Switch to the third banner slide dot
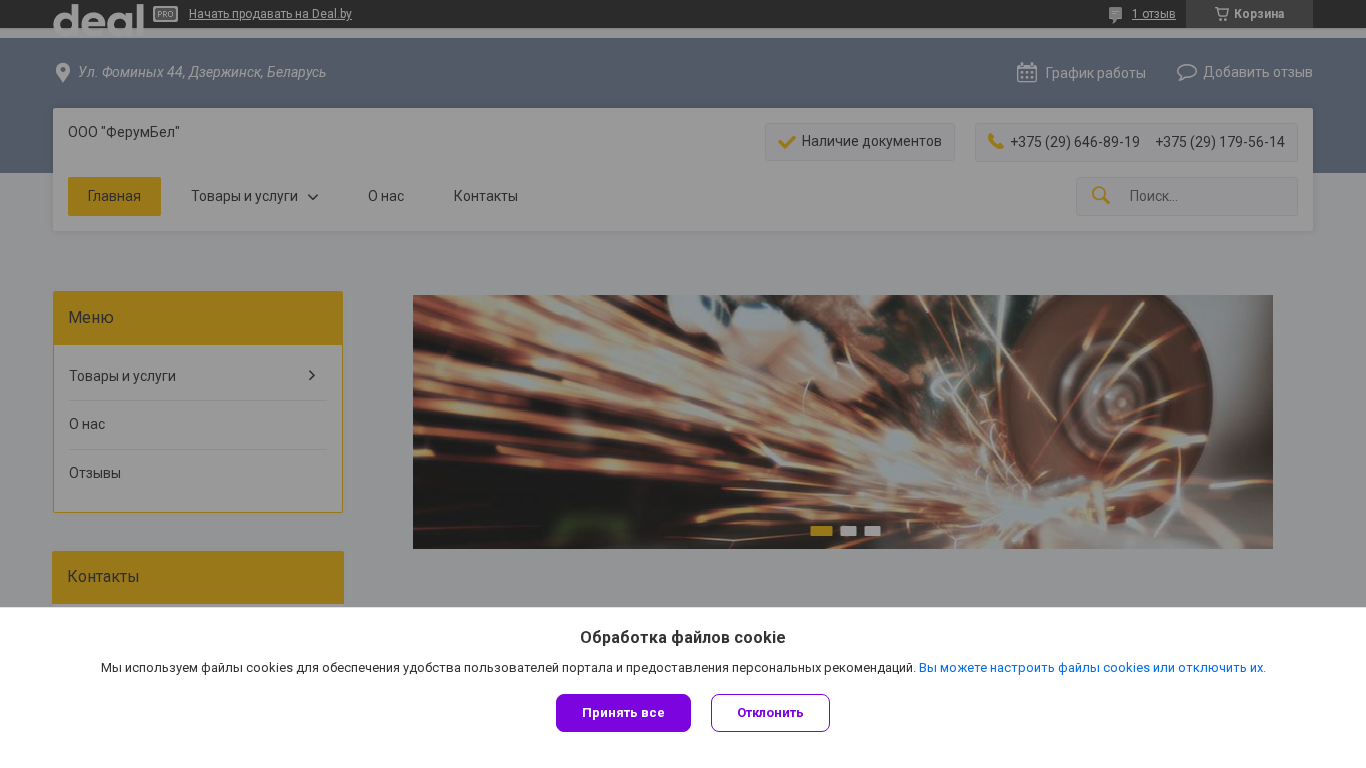The image size is (1366, 768). point(872,531)
